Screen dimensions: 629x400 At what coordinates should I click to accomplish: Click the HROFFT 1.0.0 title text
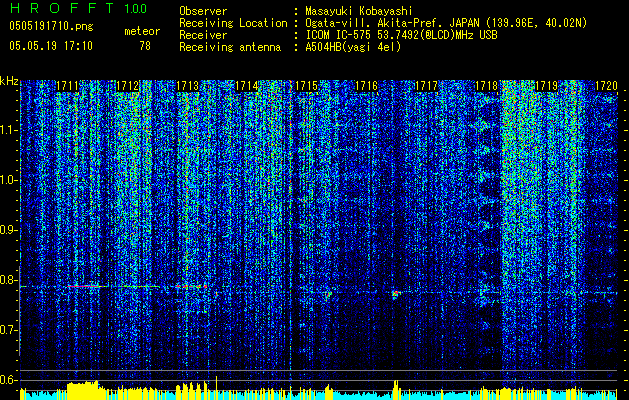[78, 8]
